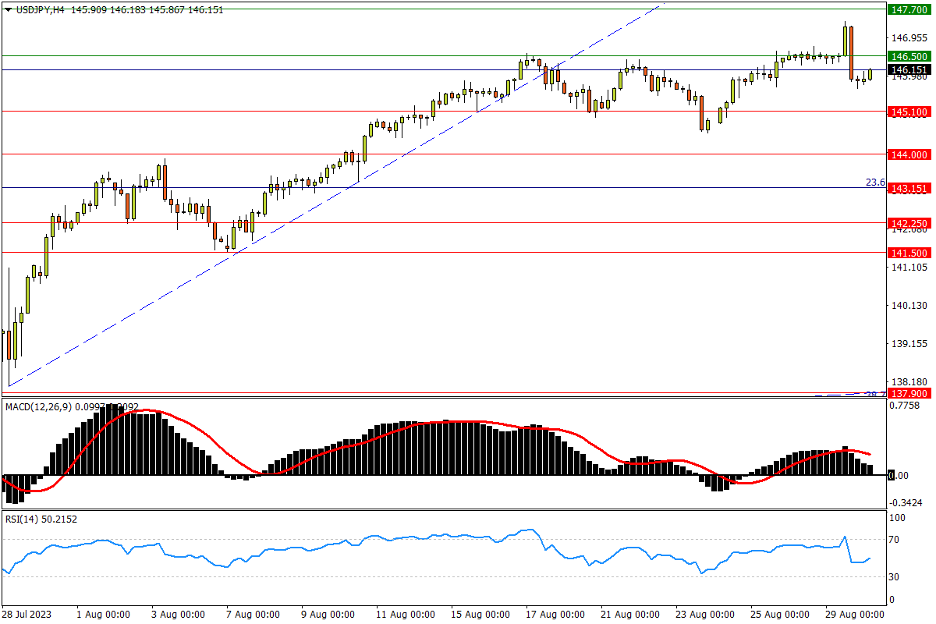The height and width of the screenshot is (624, 936).
Task: Select the green 147.700 price level label
Action: coord(910,10)
